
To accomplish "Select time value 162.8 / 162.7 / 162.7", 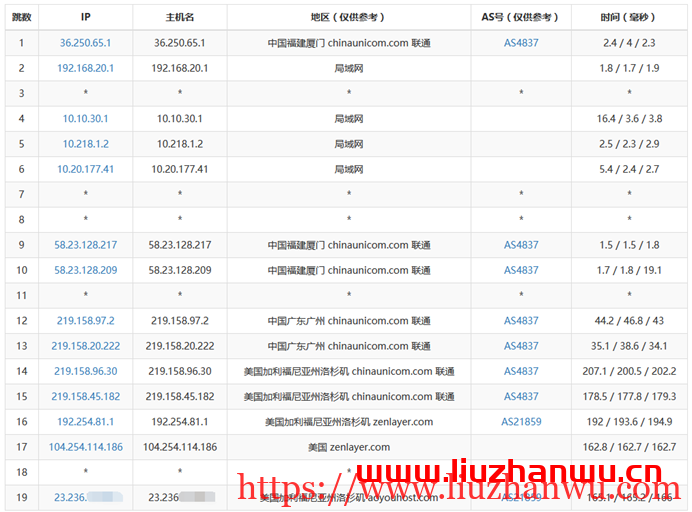I will (x=629, y=447).
